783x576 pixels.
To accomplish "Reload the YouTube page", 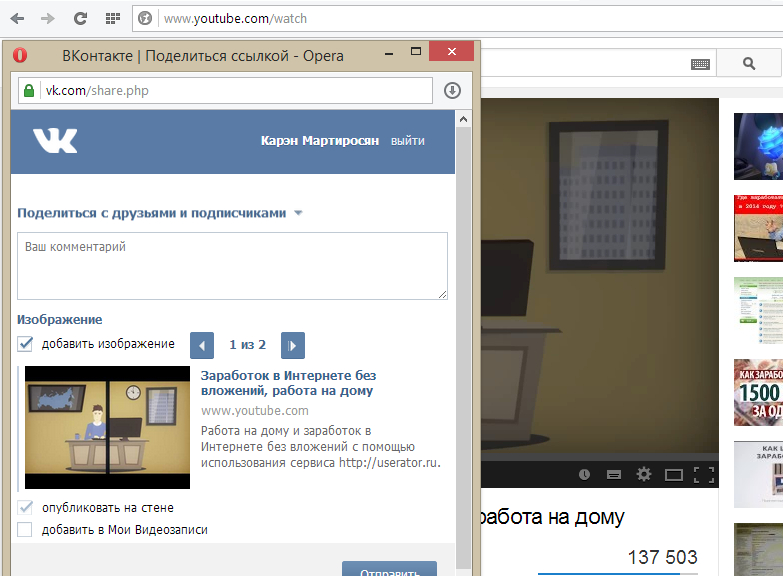I will [x=80, y=18].
